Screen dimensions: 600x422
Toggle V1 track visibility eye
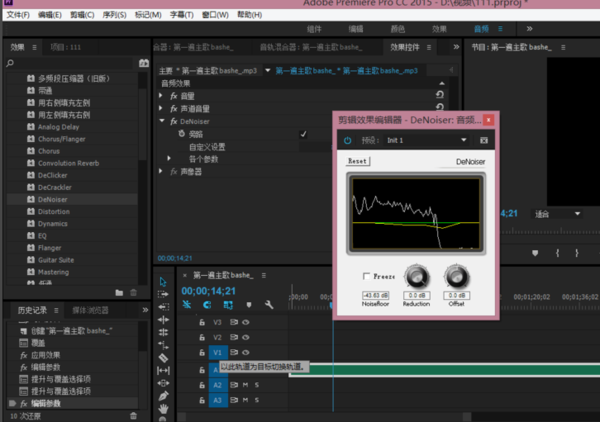click(x=246, y=352)
